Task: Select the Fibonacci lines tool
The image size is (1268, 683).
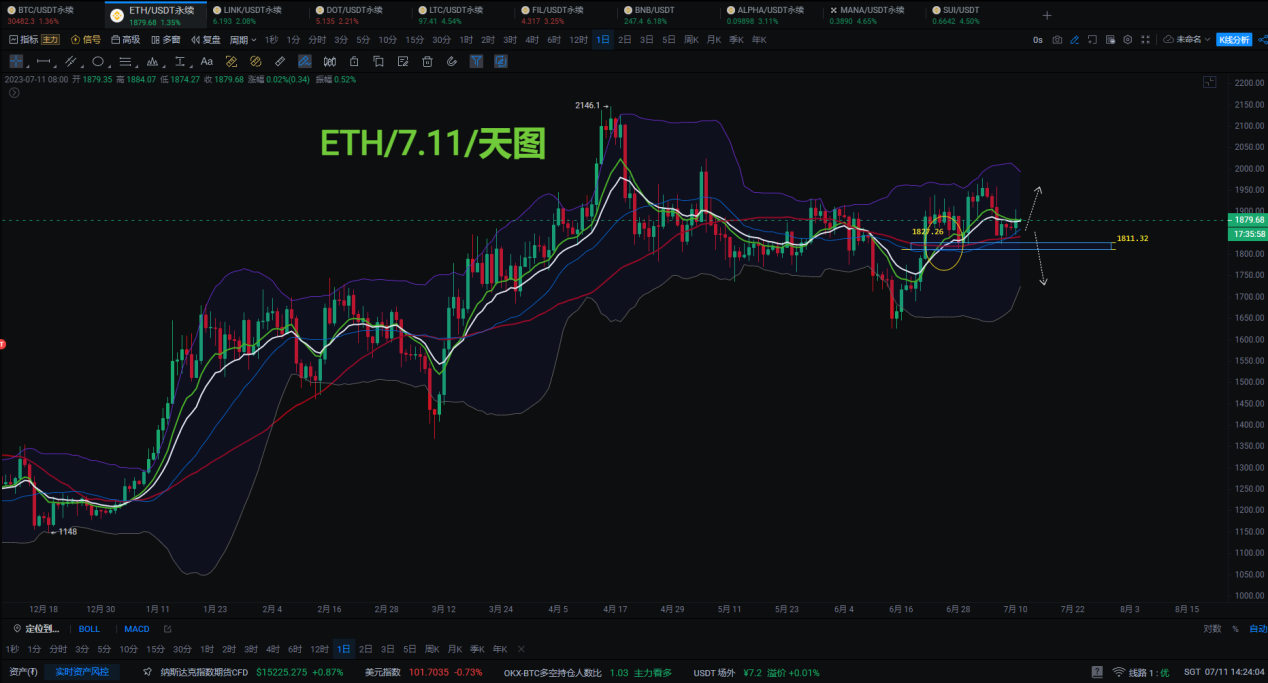Action: click(x=125, y=61)
